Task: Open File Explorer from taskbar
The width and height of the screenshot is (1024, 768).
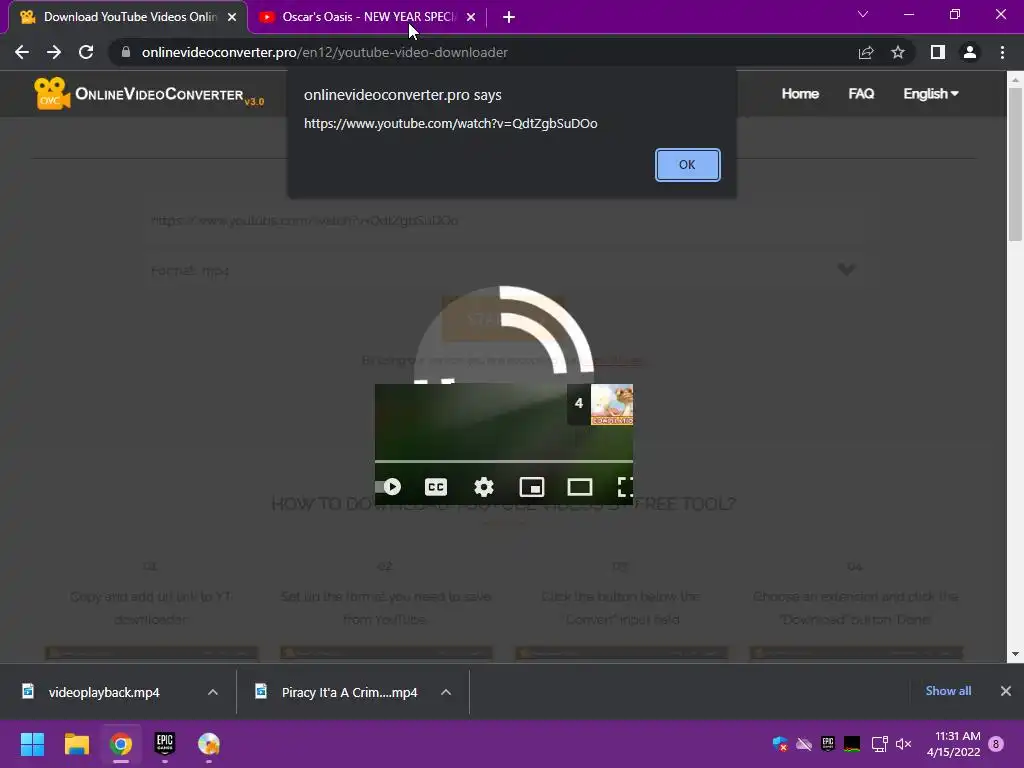Action: (x=76, y=744)
